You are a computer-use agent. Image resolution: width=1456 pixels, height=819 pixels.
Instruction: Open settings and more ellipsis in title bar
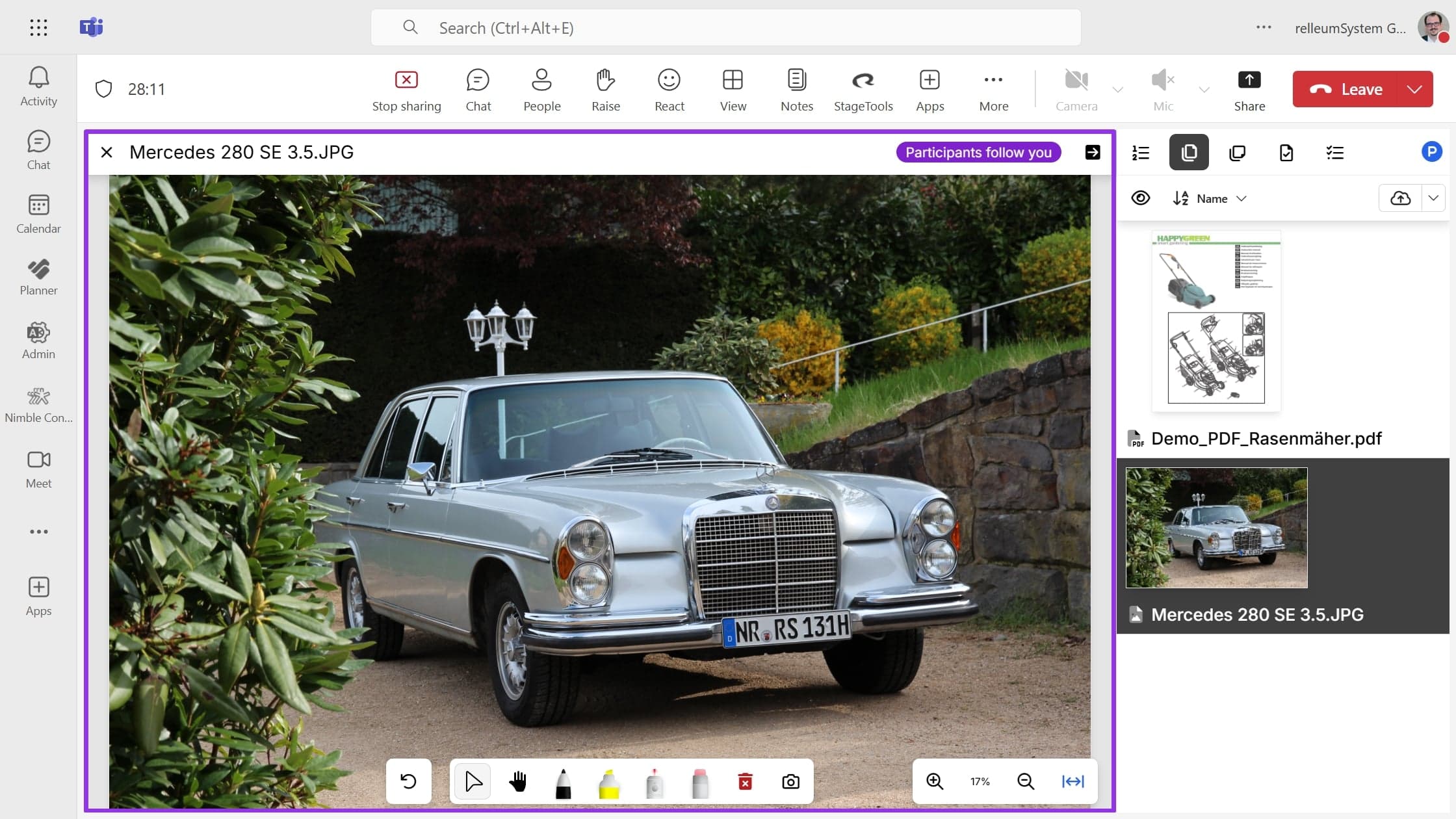click(1264, 27)
